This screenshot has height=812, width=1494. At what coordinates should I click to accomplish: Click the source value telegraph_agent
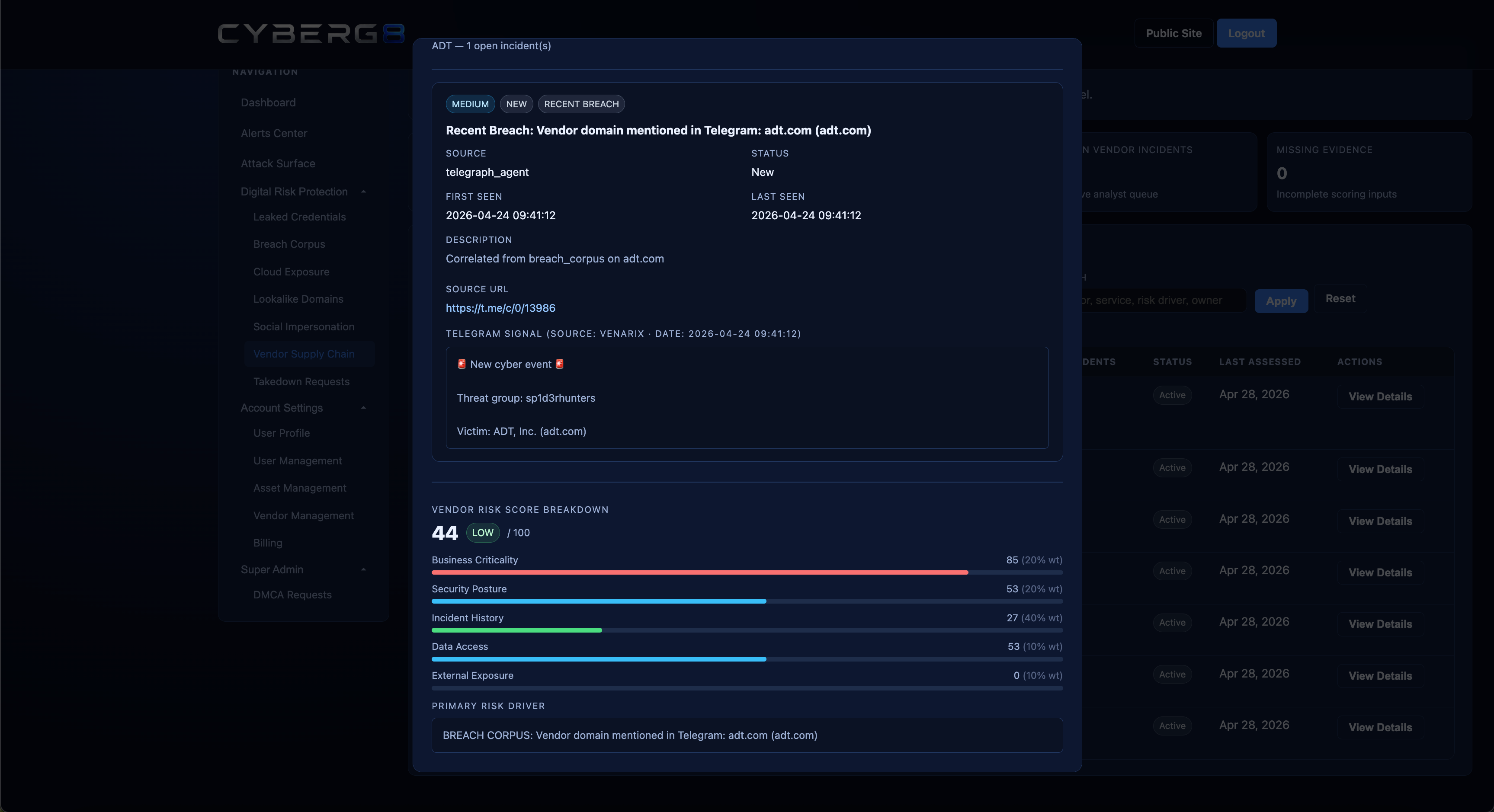tap(487, 172)
